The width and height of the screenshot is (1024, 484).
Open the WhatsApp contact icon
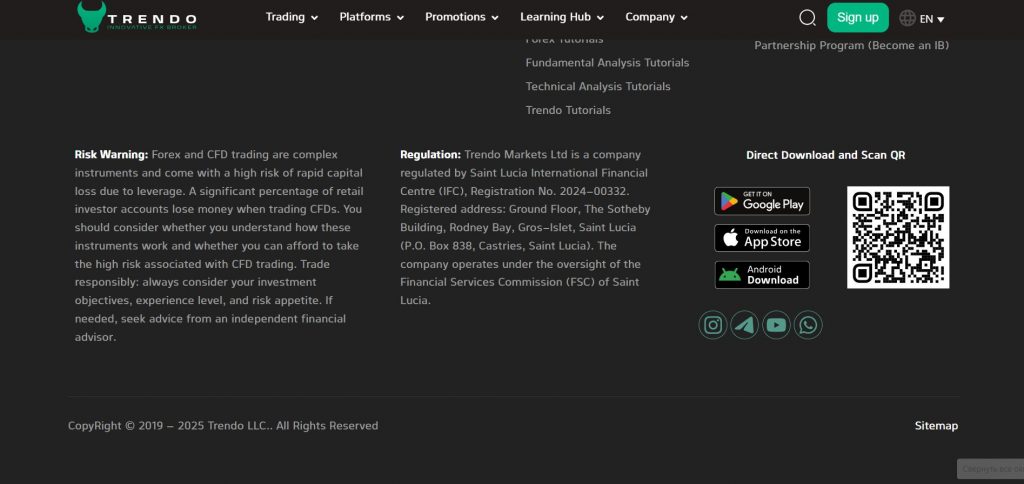click(808, 324)
